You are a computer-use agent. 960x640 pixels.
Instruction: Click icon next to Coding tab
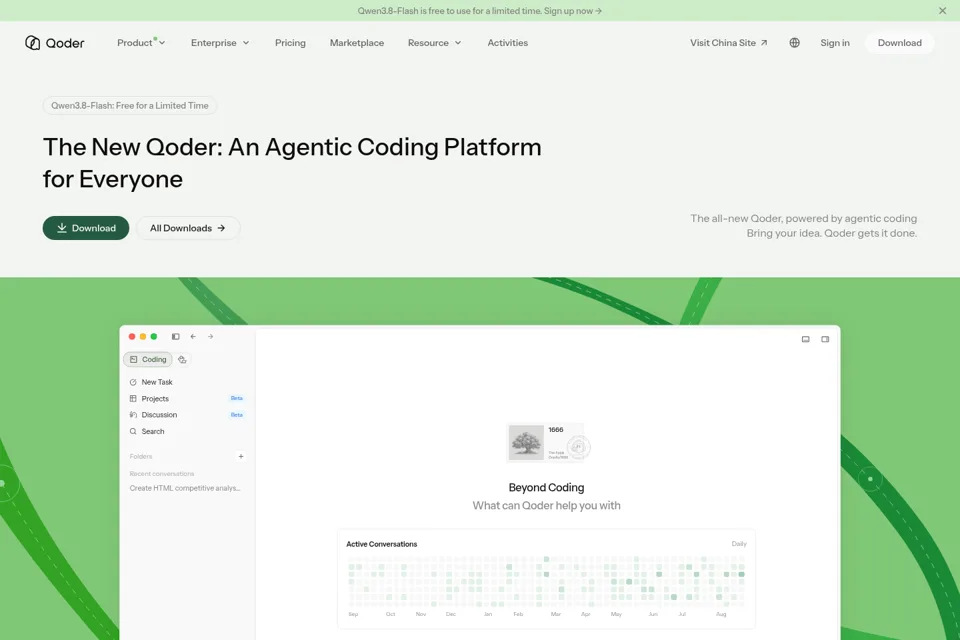point(182,360)
